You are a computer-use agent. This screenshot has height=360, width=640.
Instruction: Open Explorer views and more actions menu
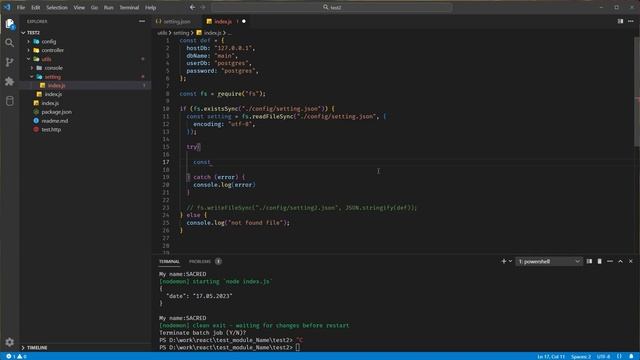[x=142, y=21]
